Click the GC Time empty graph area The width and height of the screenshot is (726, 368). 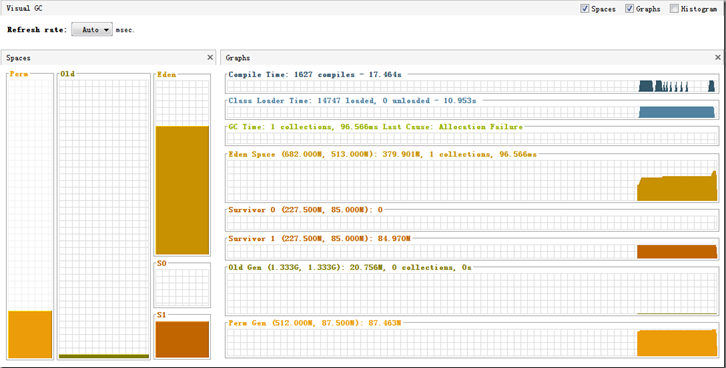pyautogui.click(x=472, y=138)
